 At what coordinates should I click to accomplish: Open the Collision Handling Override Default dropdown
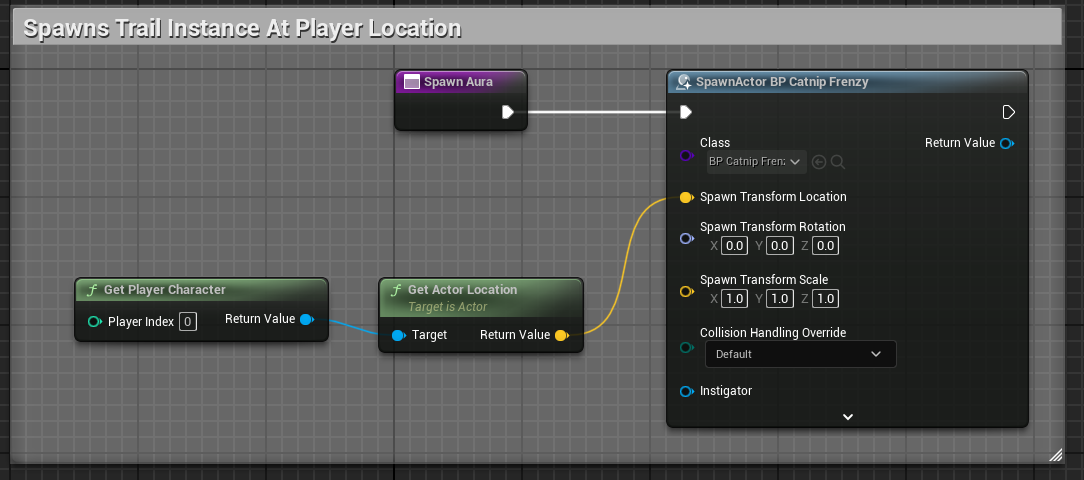point(801,354)
